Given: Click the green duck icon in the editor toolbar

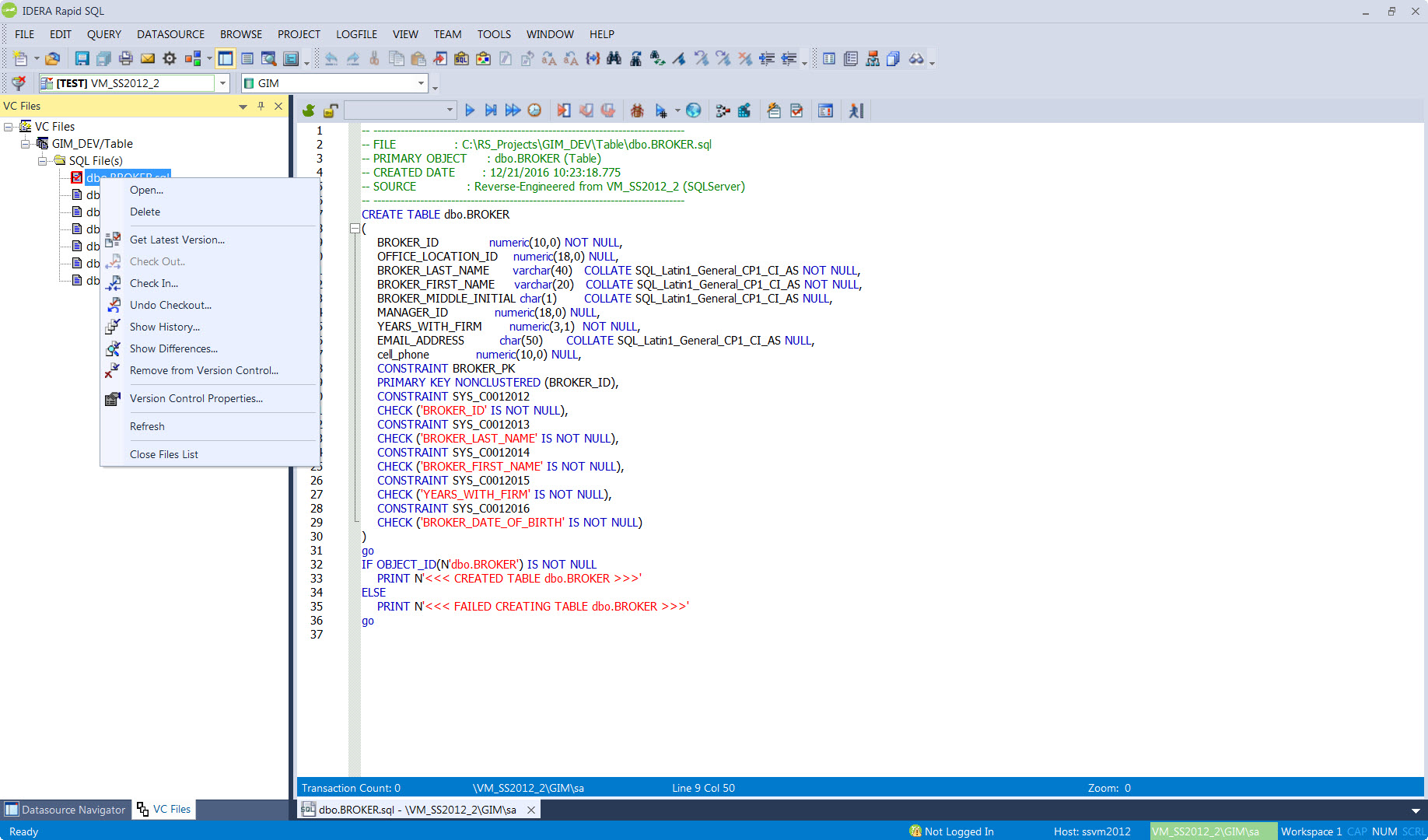Looking at the screenshot, I should (x=309, y=110).
